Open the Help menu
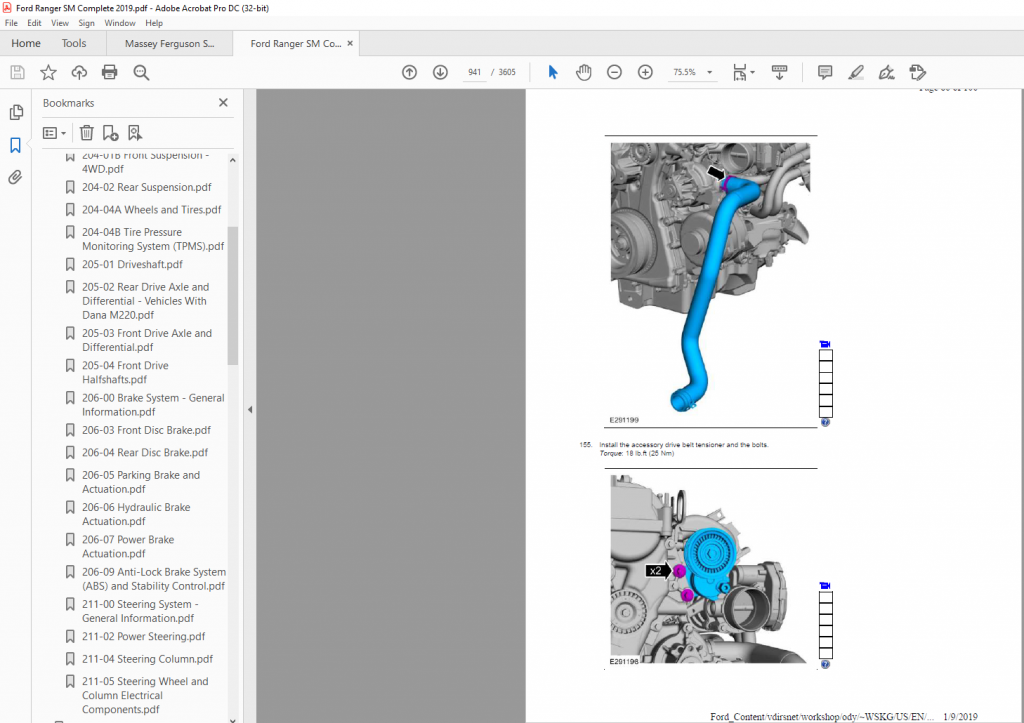Viewport: 1024px width, 723px height. tap(154, 23)
